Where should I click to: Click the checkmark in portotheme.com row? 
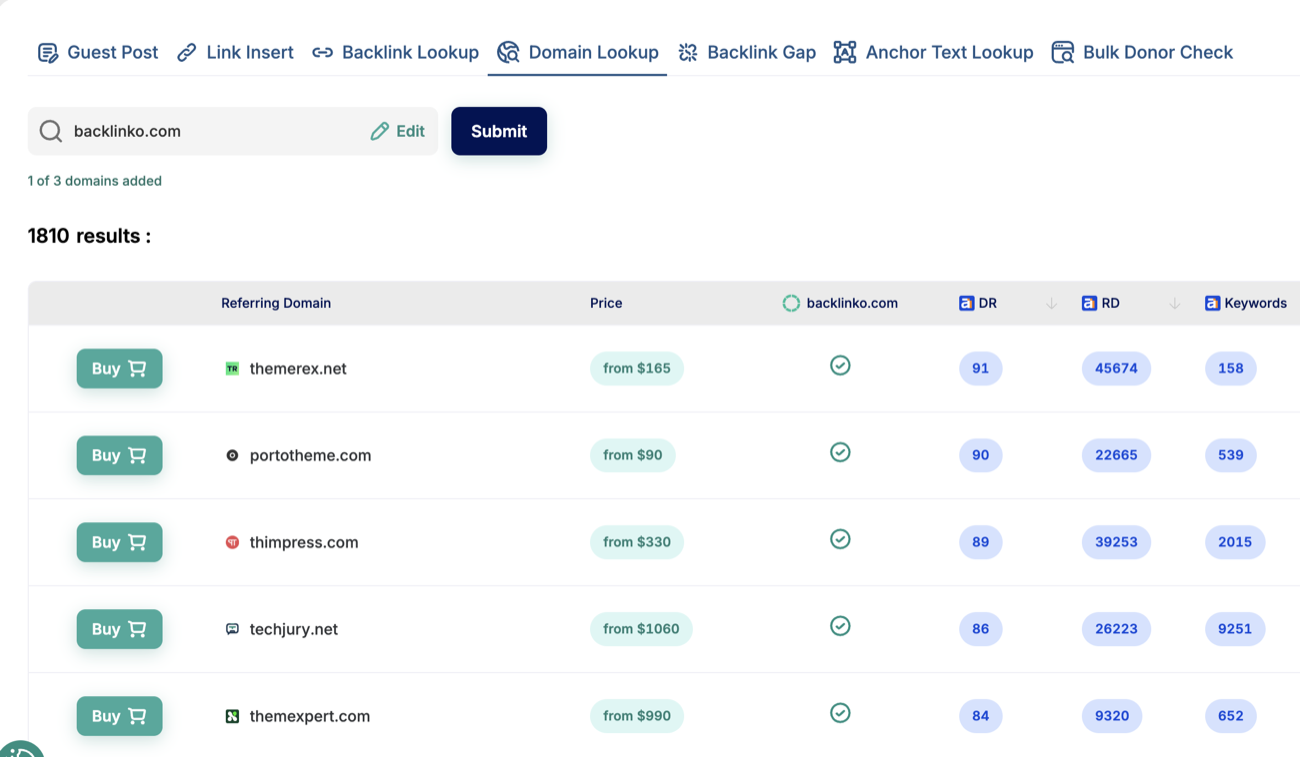point(840,452)
